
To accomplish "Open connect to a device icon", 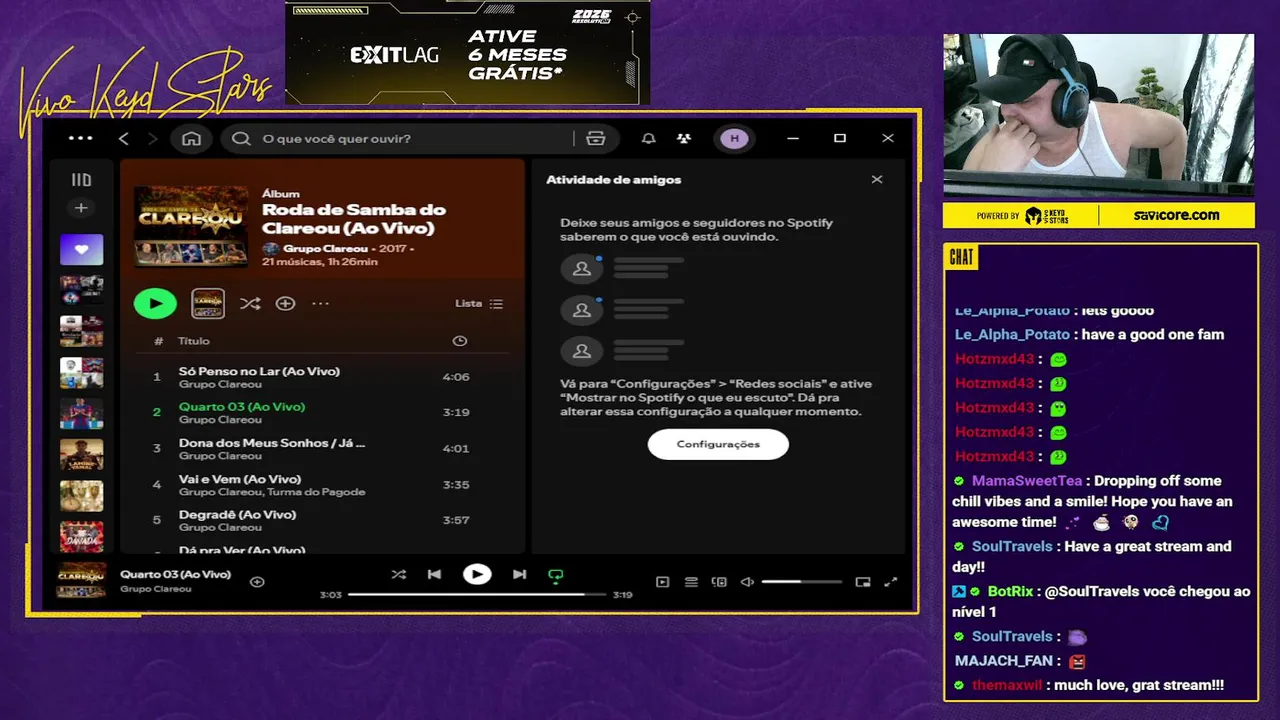I will (719, 582).
